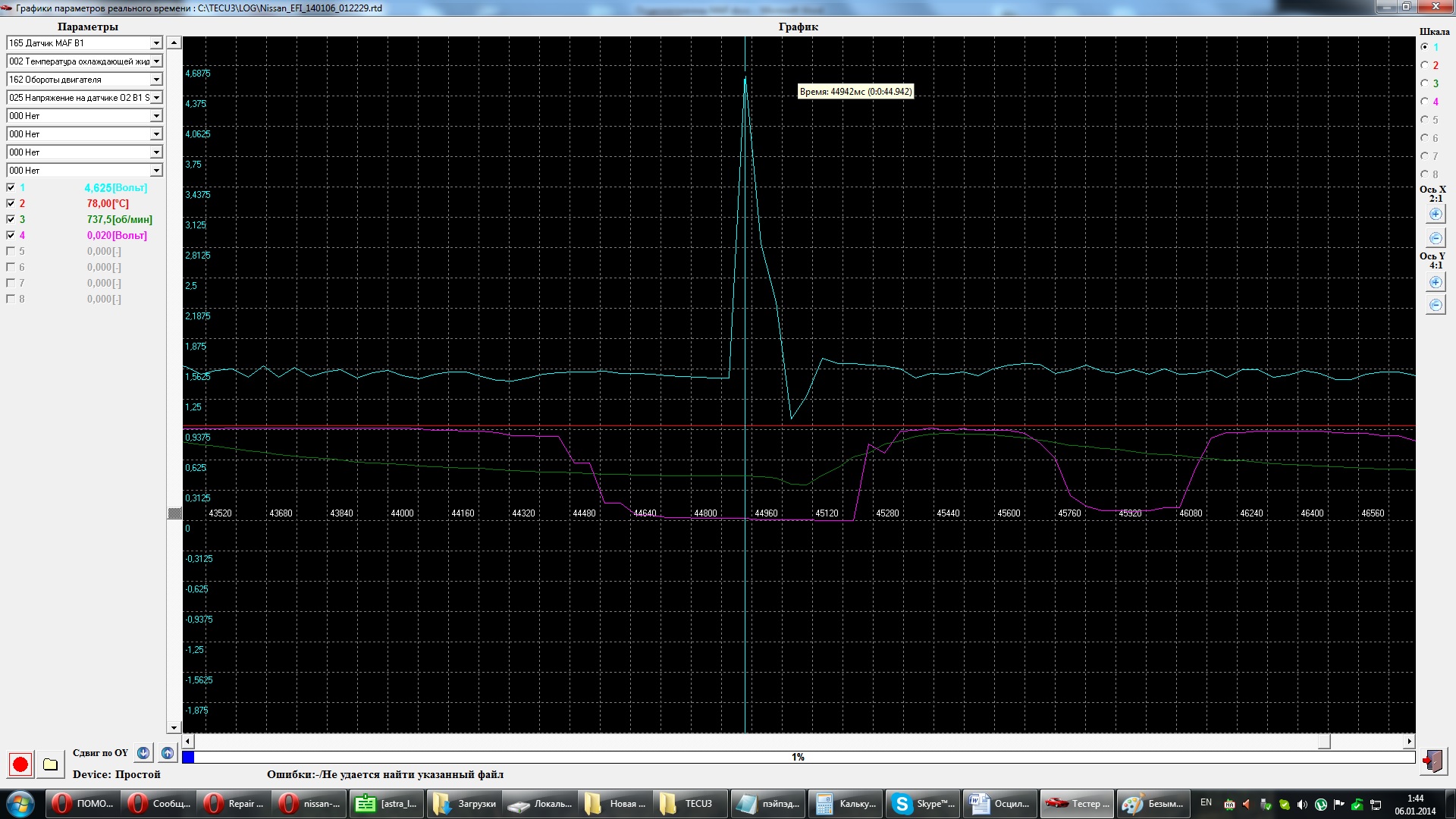Expand the 162 Обороты двигателя dropdown
1456x819 pixels.
(x=156, y=80)
